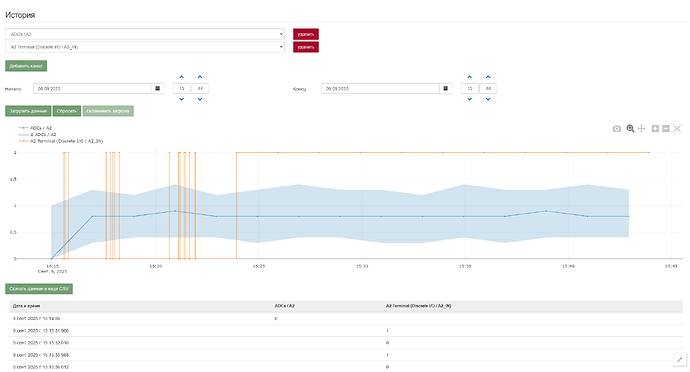Screen dimensions: 690x372
Task: Zoom out the chart with minus icon
Action: tap(666, 129)
